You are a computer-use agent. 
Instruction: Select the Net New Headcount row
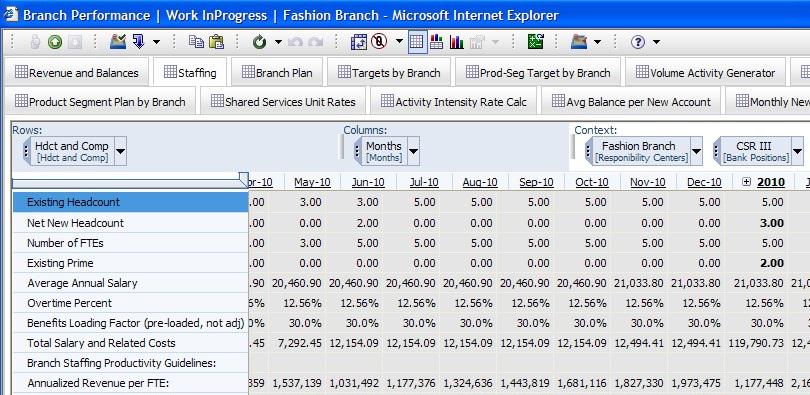point(131,223)
